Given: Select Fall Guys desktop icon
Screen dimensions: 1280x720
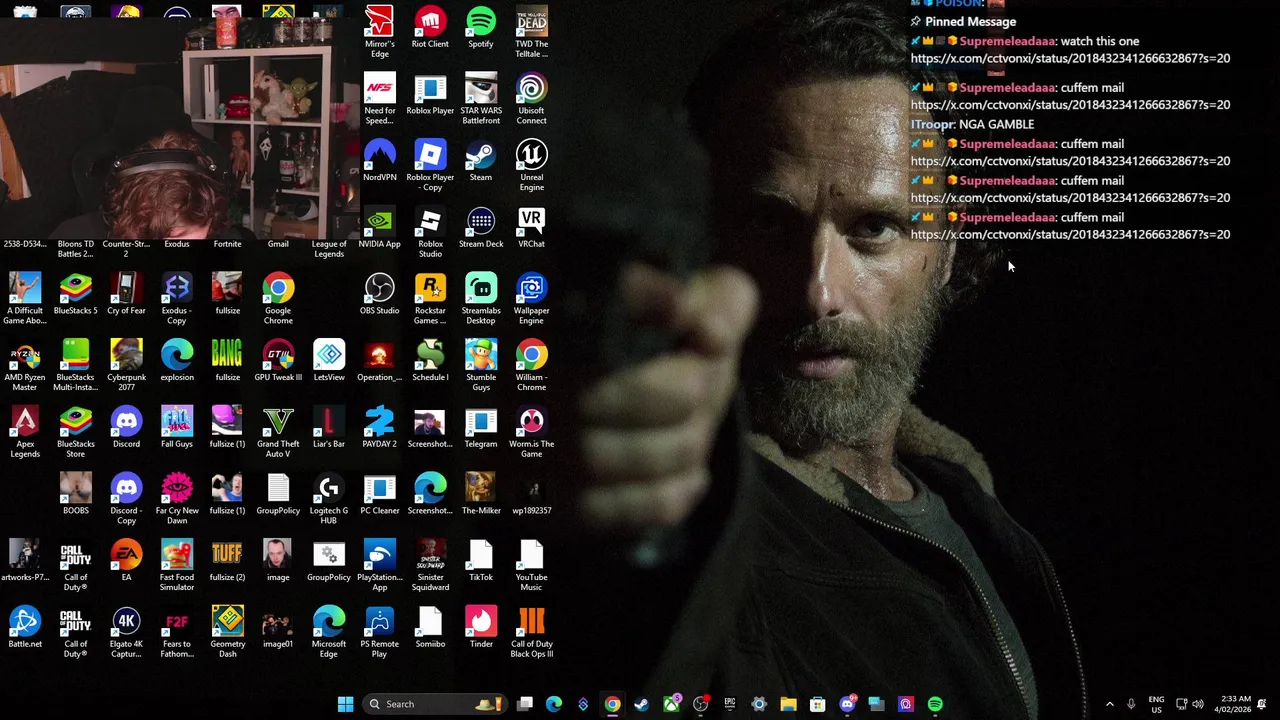Looking at the screenshot, I should (177, 427).
